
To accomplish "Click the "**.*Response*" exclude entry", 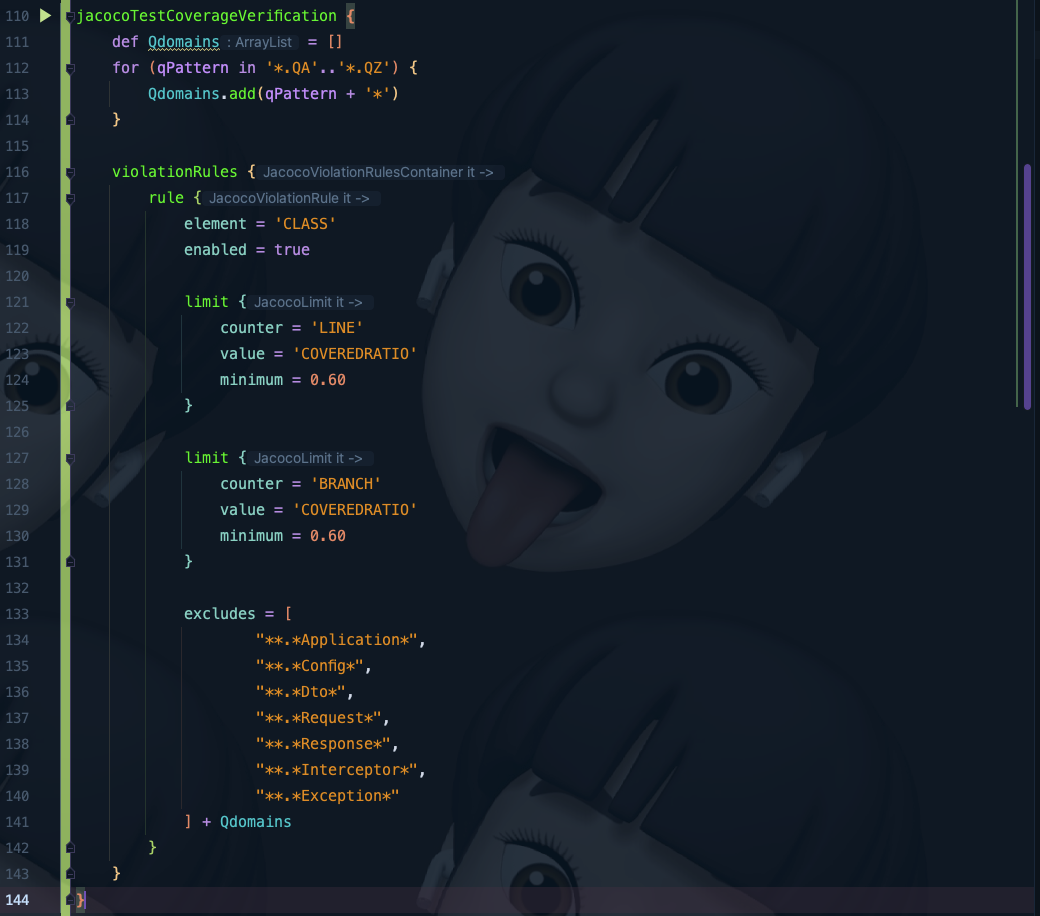I will pos(323,744).
